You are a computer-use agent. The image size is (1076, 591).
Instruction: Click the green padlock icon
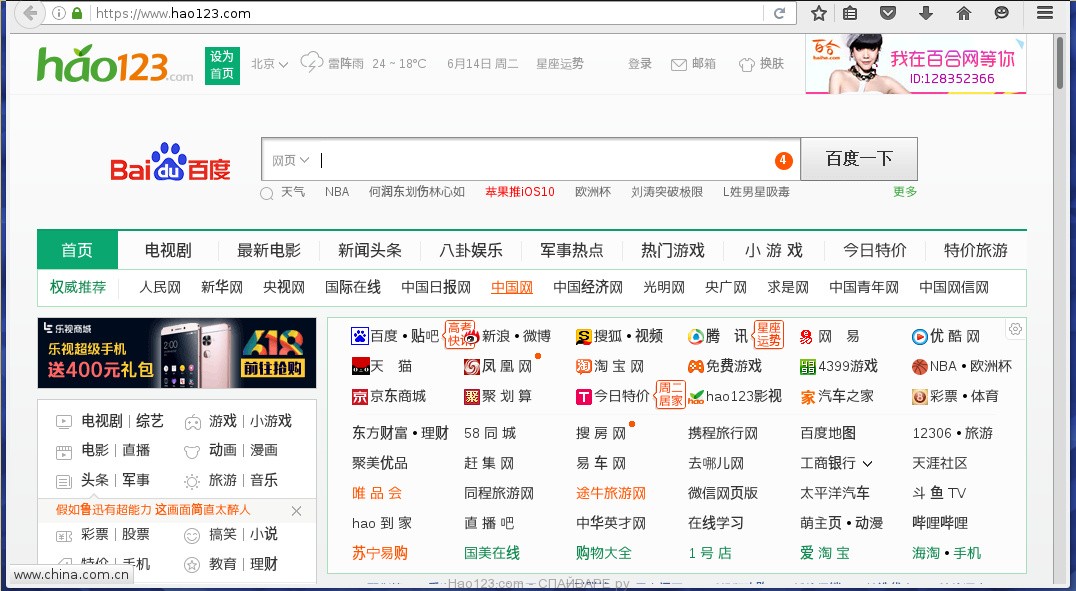(77, 13)
